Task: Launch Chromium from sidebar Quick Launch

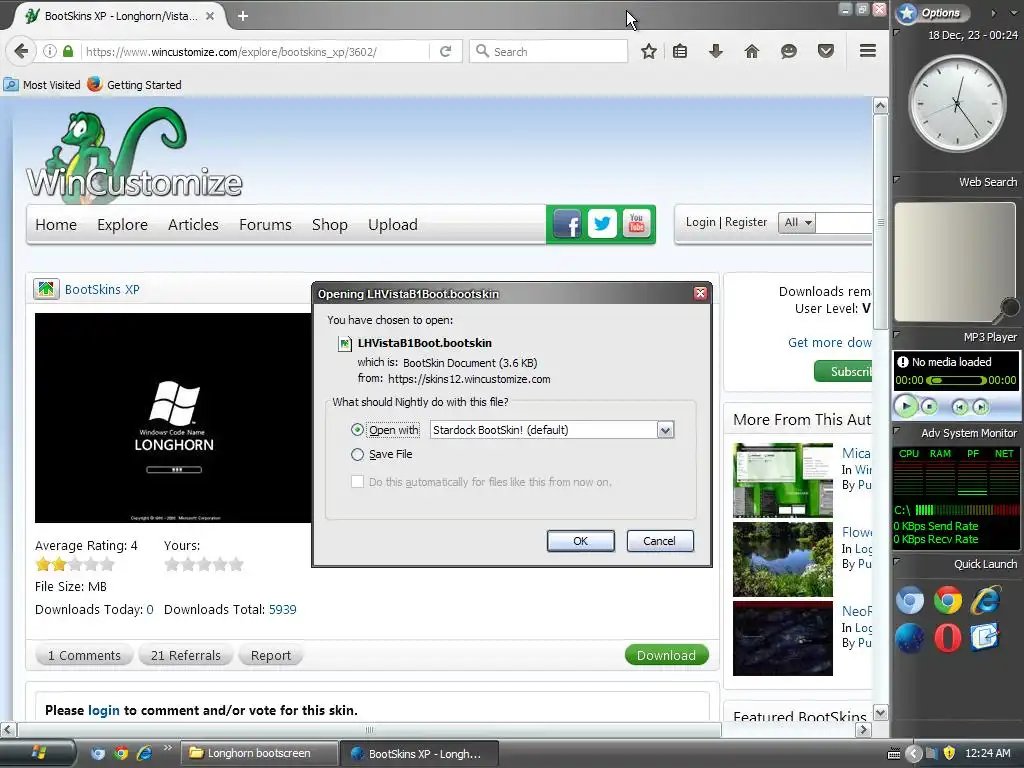Action: 910,600
